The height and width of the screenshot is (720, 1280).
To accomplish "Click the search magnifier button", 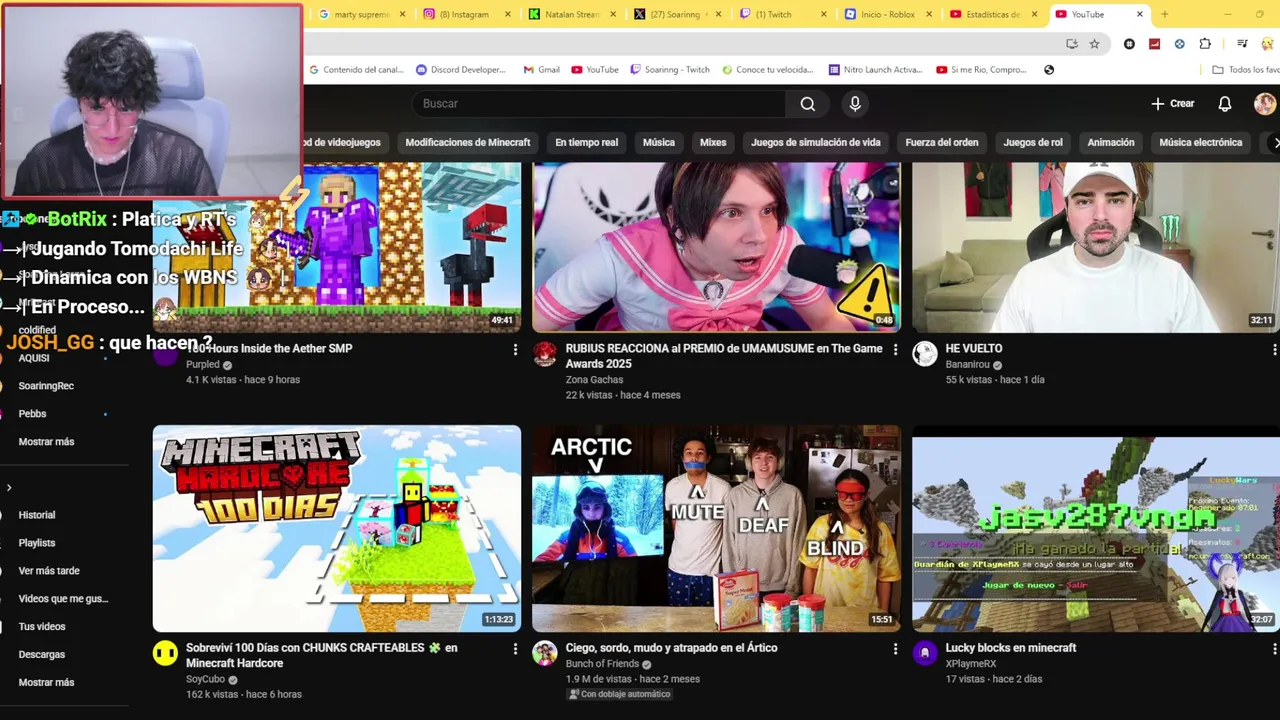I will pos(807,104).
